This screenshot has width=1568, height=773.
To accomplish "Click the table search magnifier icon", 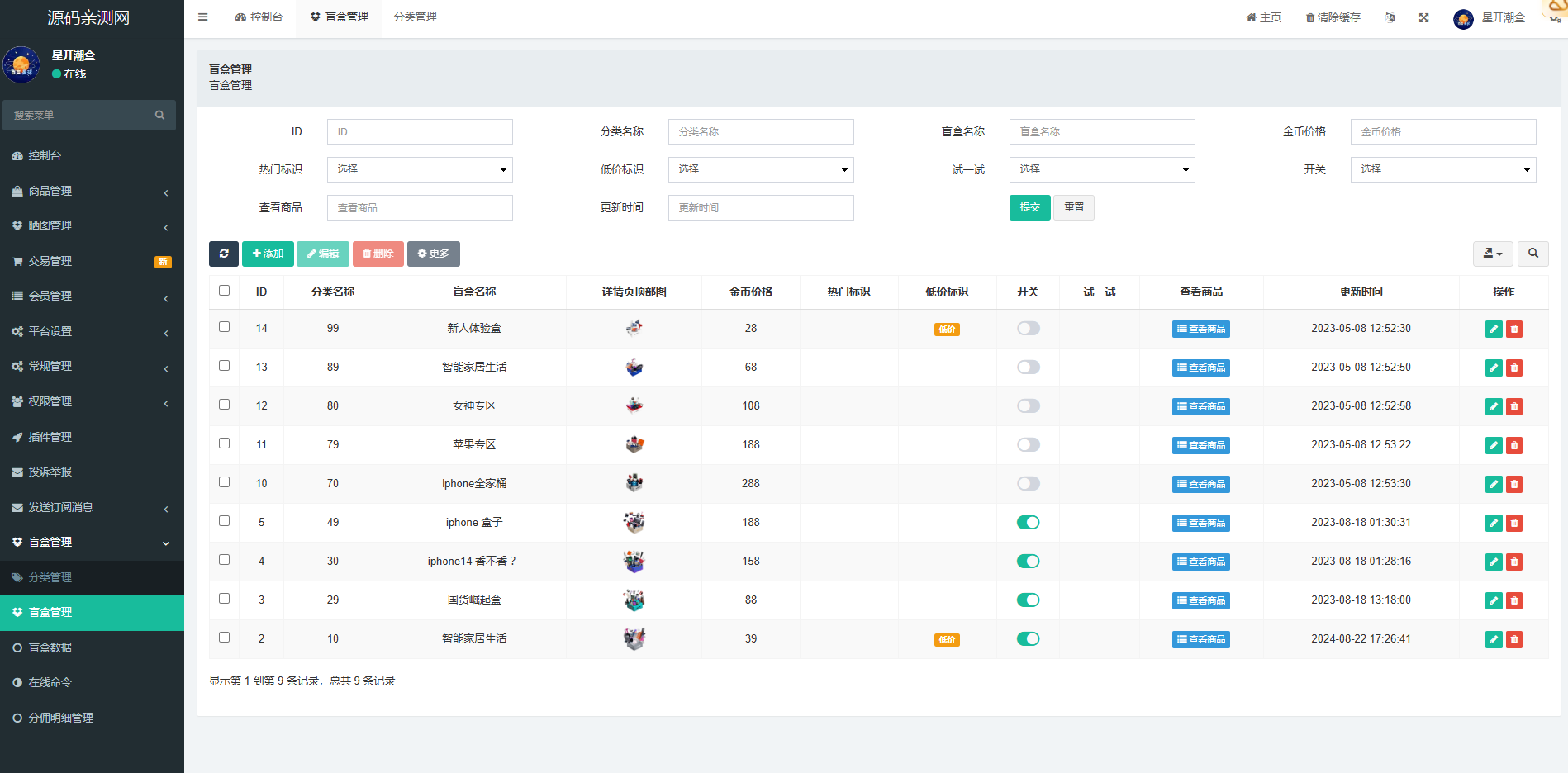I will tap(1532, 254).
